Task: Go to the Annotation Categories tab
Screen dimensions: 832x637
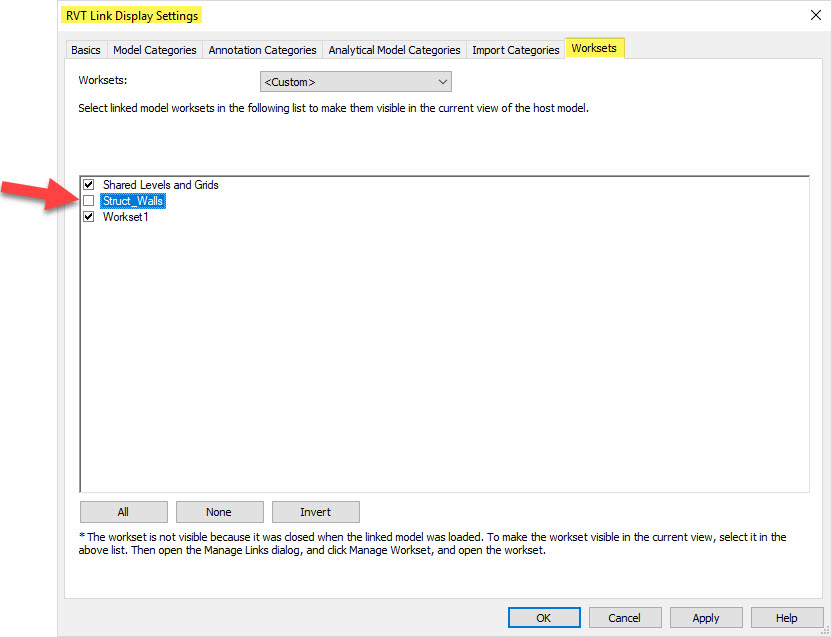Action: 262,50
